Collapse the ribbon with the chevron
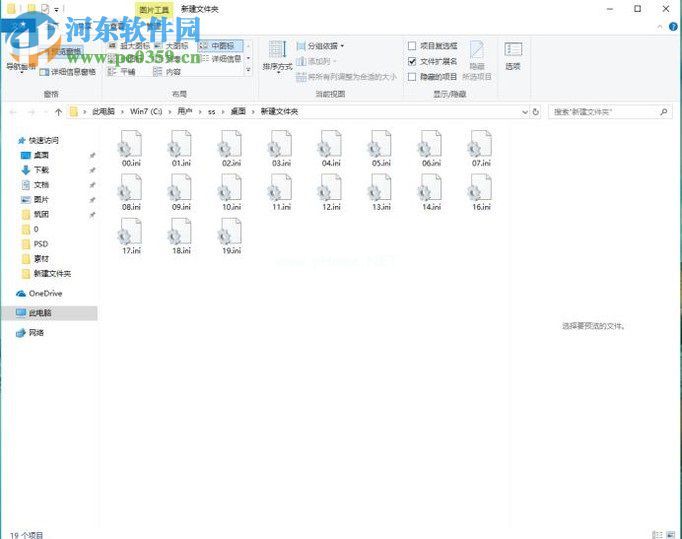Viewport: 682px width, 539px height. tap(660, 27)
